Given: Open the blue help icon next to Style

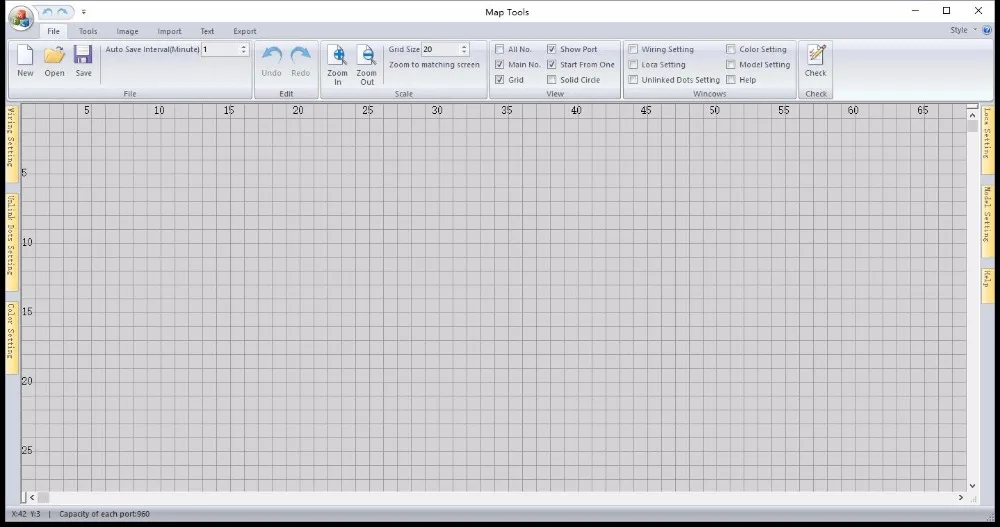Looking at the screenshot, I should pyautogui.click(x=987, y=30).
